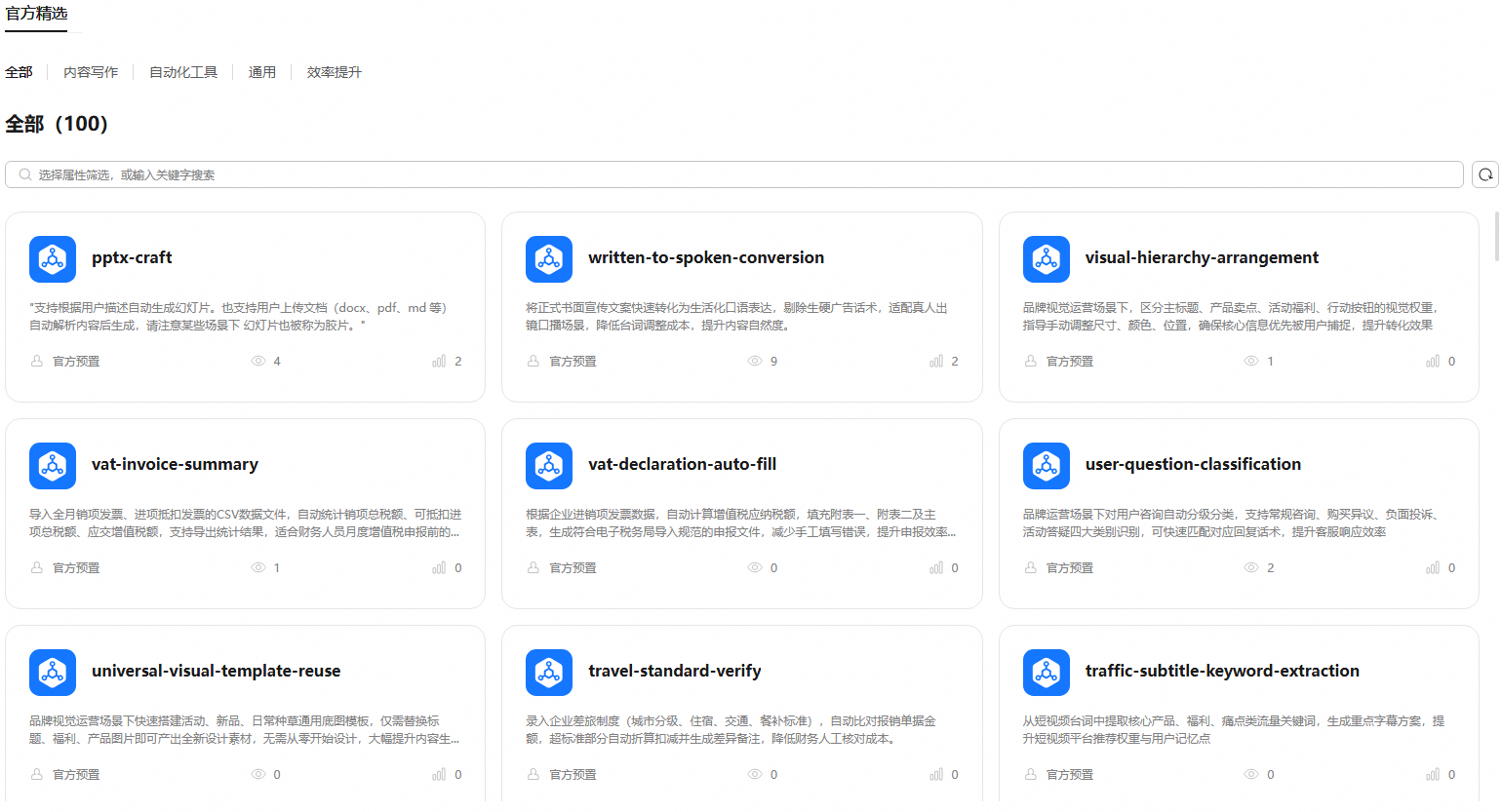The height and width of the screenshot is (812, 1502).
Task: Open the pptx-craft skill icon
Action: 53,259
